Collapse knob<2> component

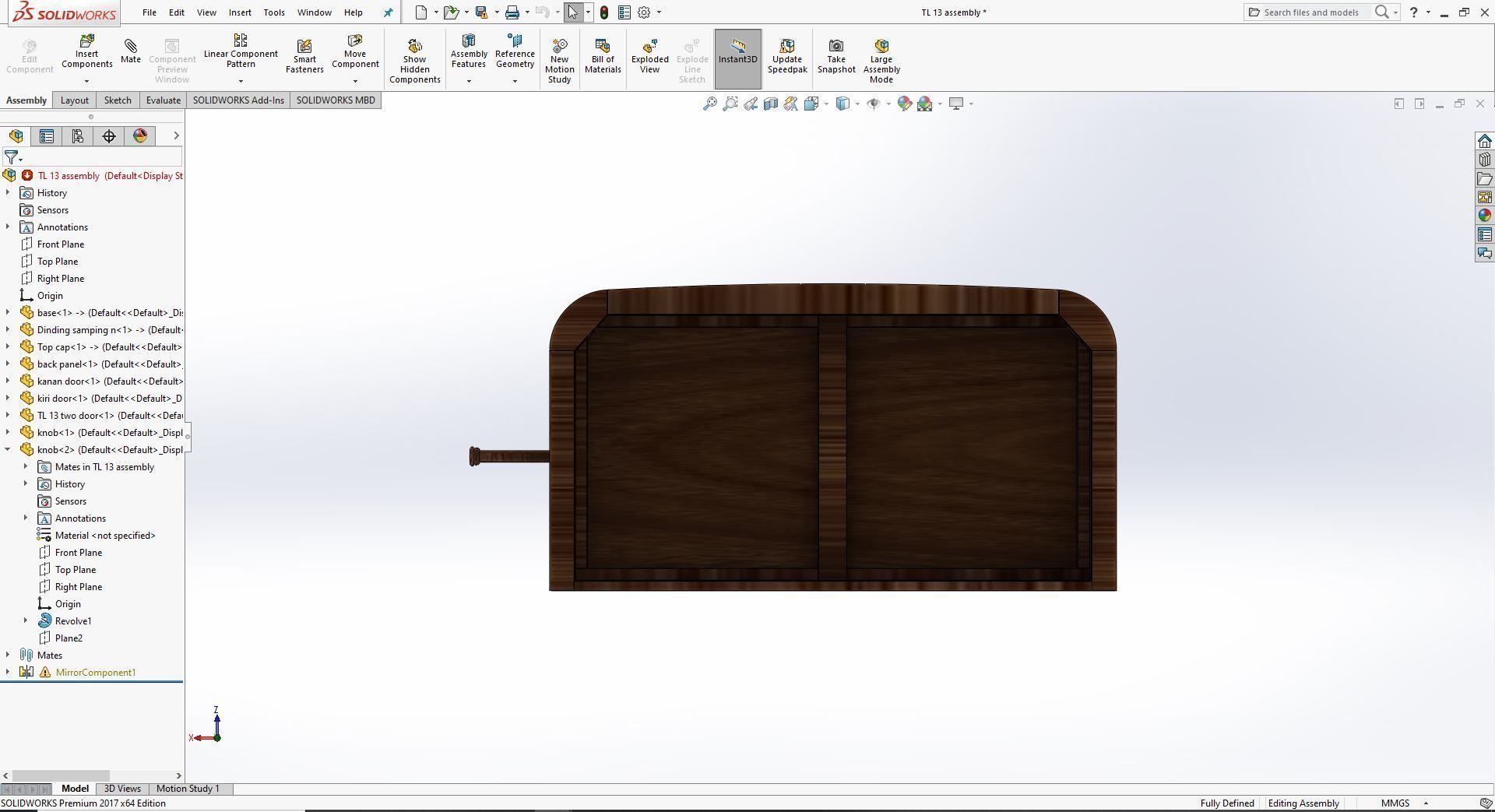point(8,450)
